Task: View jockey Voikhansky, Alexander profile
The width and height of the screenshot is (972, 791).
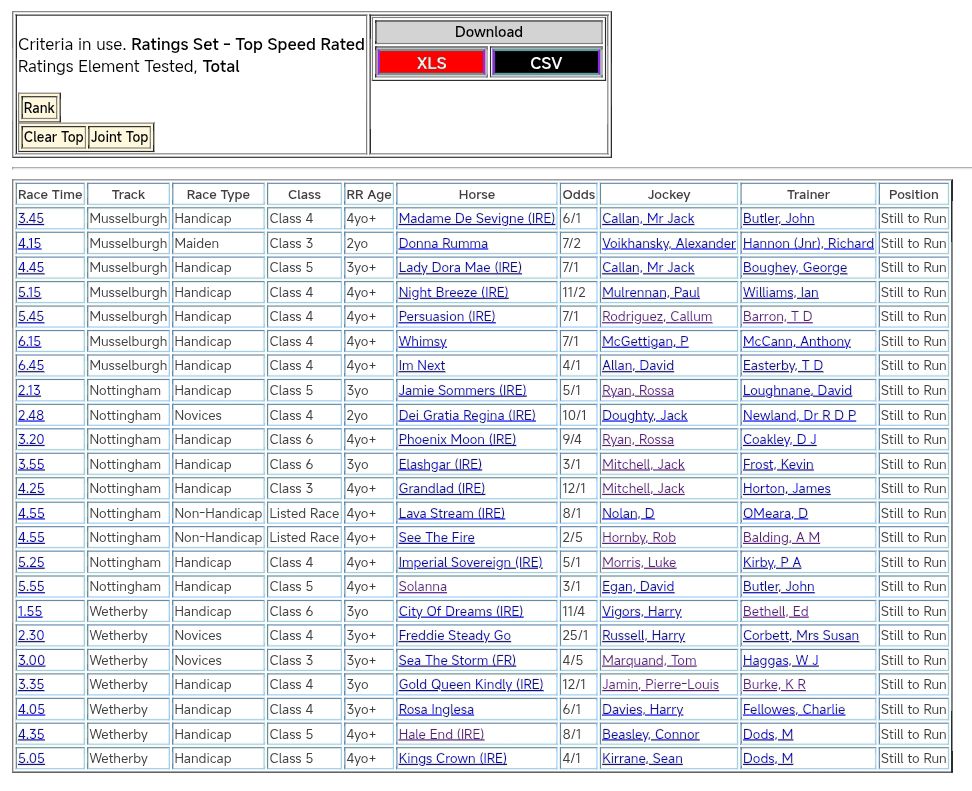Action: pos(668,243)
